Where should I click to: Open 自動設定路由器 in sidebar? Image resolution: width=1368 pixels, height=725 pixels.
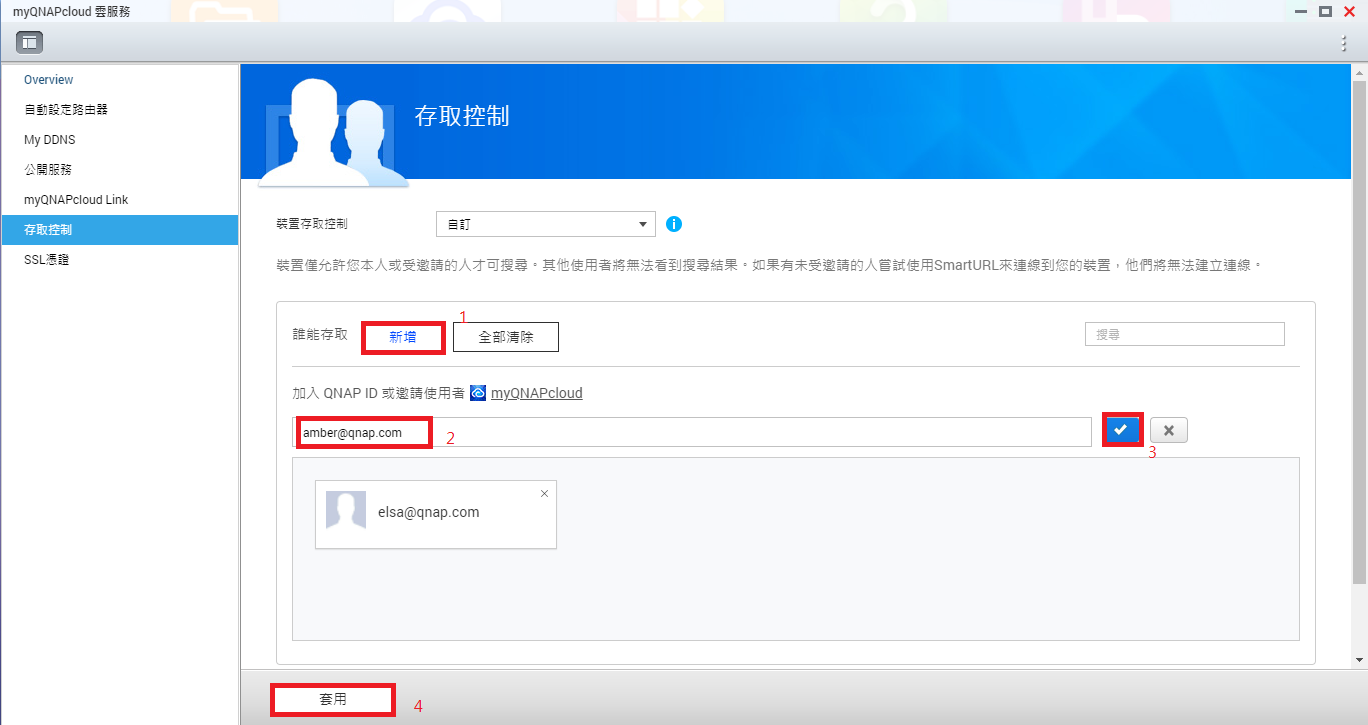coord(66,110)
